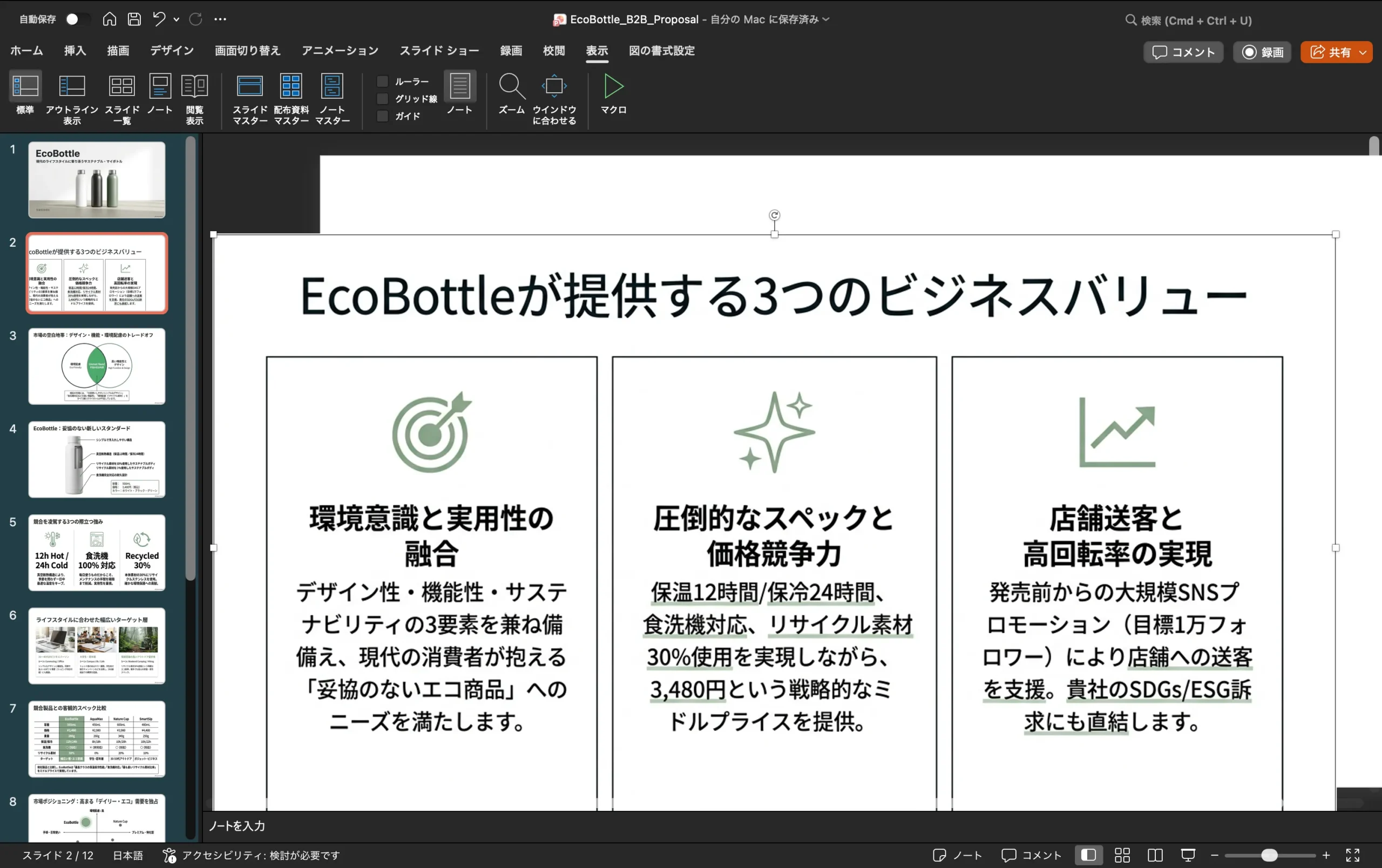Open the more options ellipsis in title bar
This screenshot has height=868, width=1382.
(220, 19)
